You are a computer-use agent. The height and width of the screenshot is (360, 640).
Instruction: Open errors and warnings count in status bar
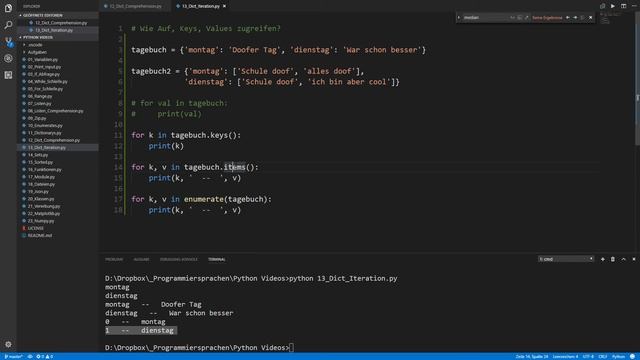[x=44, y=357]
